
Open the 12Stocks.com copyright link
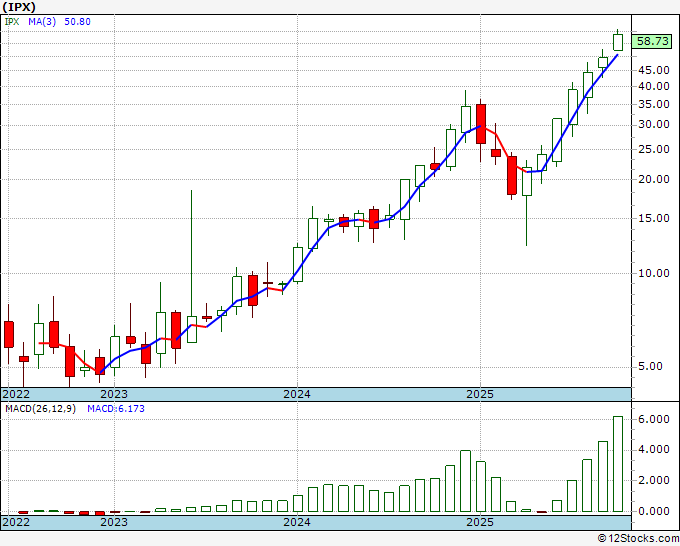pos(638,538)
